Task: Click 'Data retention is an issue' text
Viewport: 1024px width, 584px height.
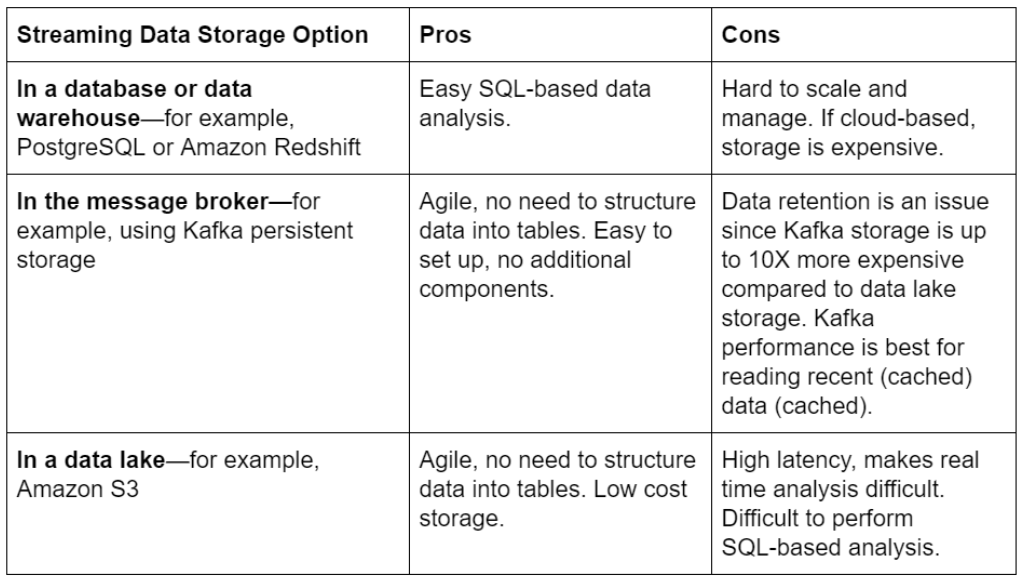Action: (x=855, y=201)
